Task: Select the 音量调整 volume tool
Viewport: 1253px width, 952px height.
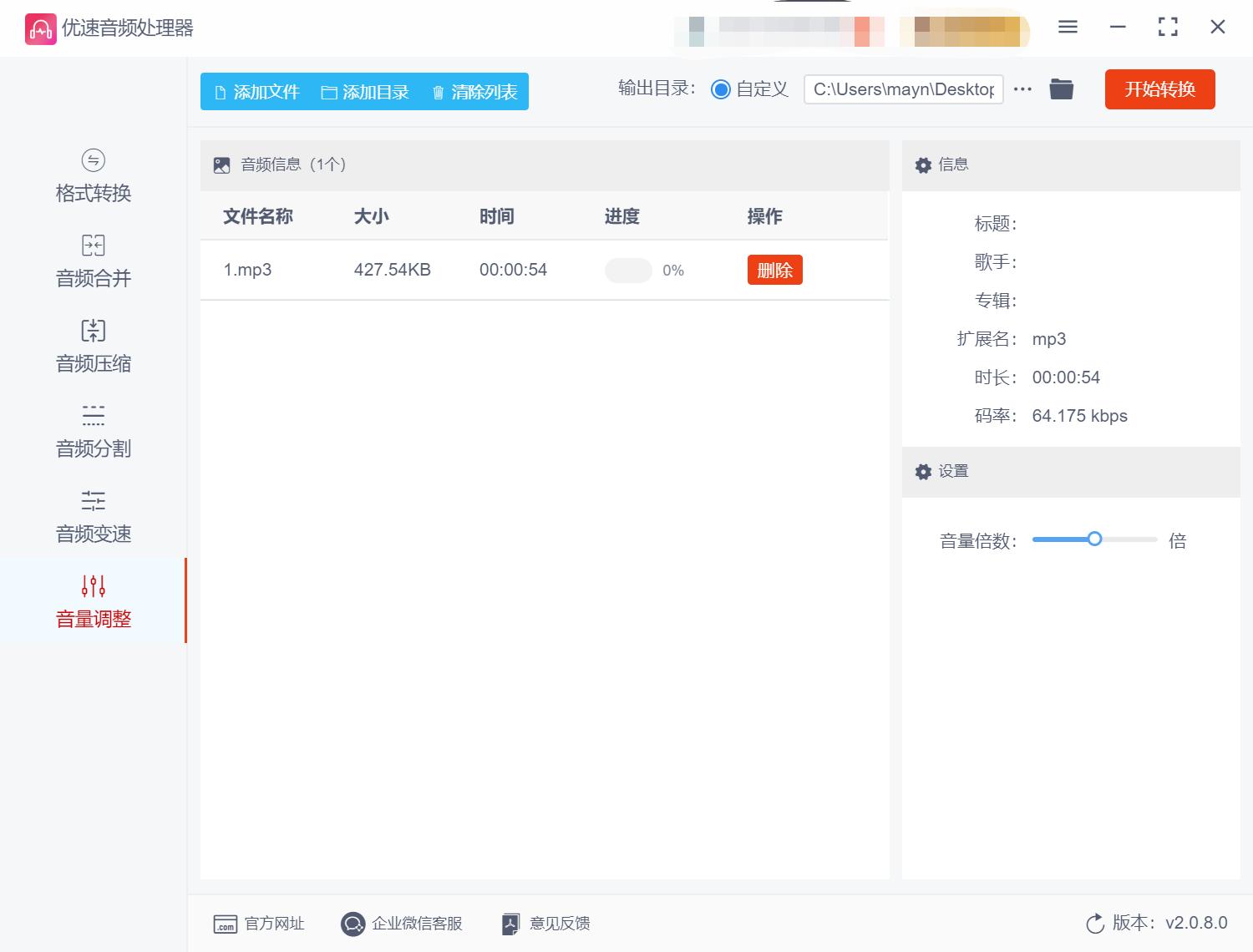Action: coord(92,601)
